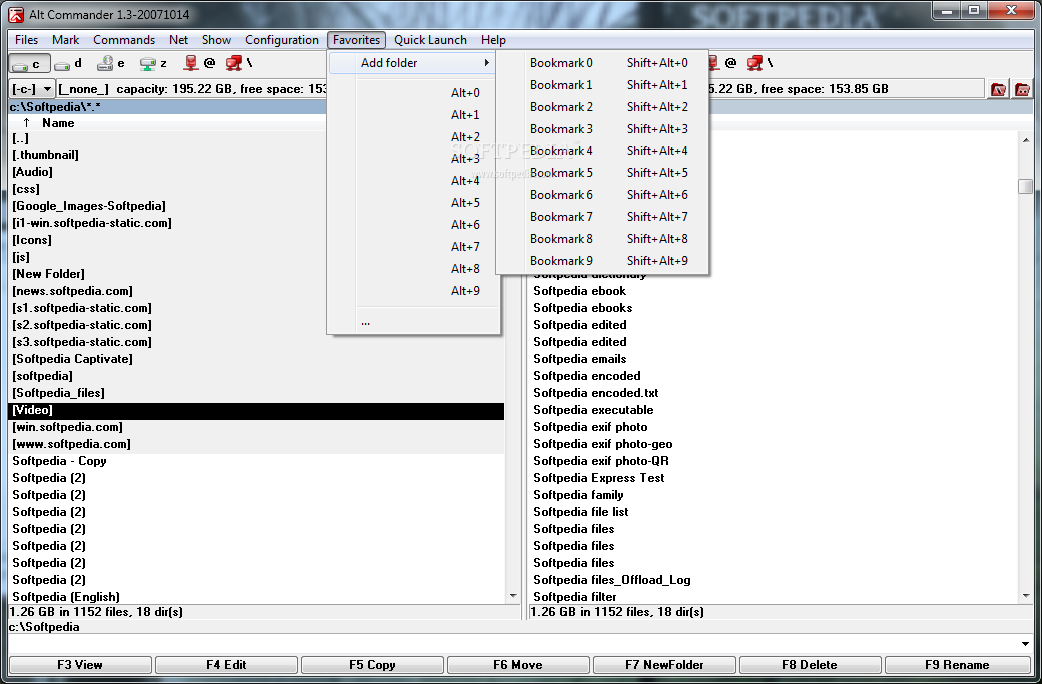Select drive c in left panel toolbar

pos(29,64)
